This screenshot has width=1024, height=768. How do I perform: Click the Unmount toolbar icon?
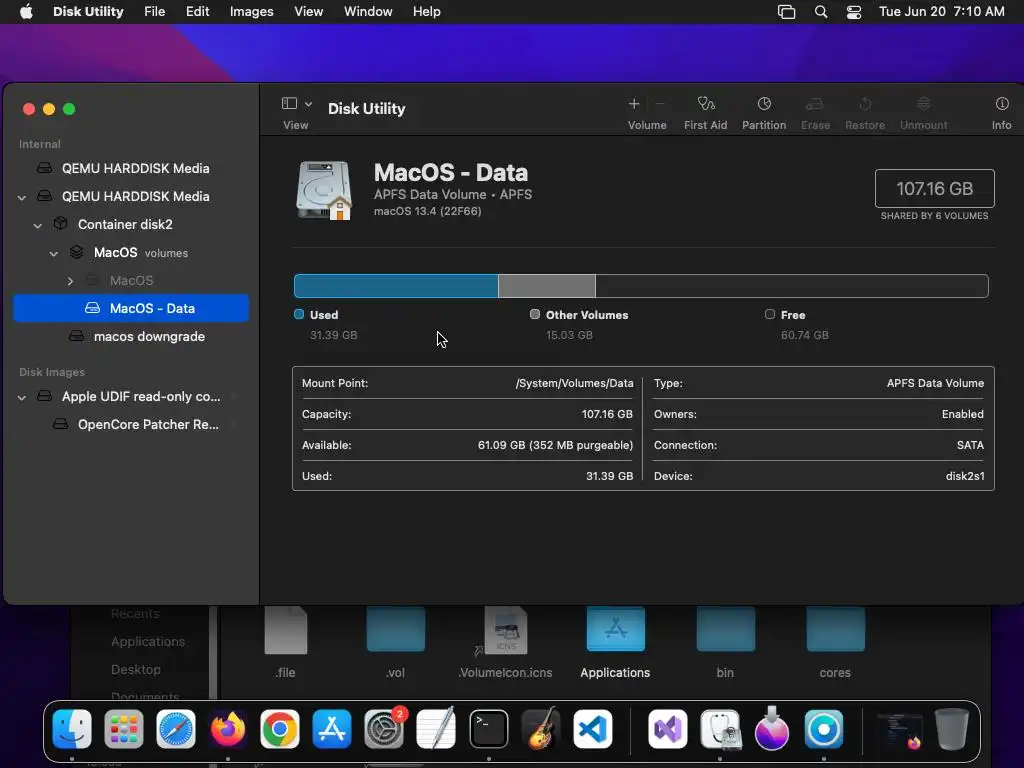[x=923, y=104]
